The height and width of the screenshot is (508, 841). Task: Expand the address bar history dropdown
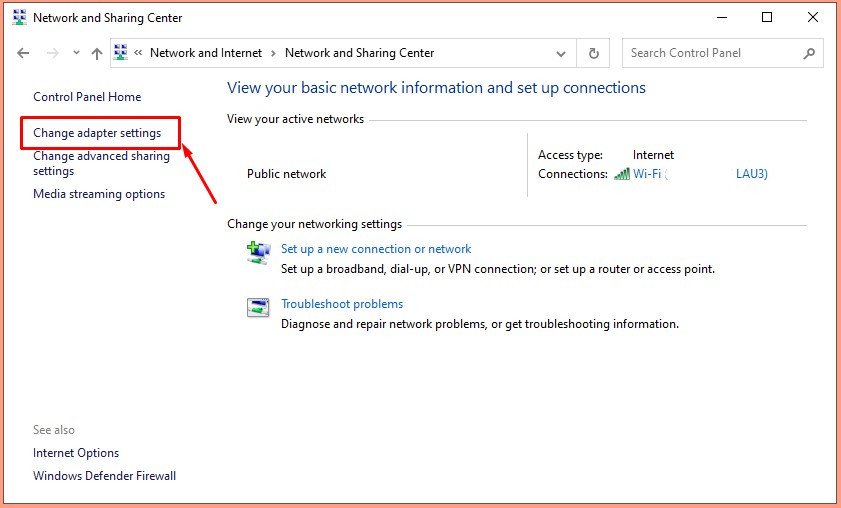(561, 53)
